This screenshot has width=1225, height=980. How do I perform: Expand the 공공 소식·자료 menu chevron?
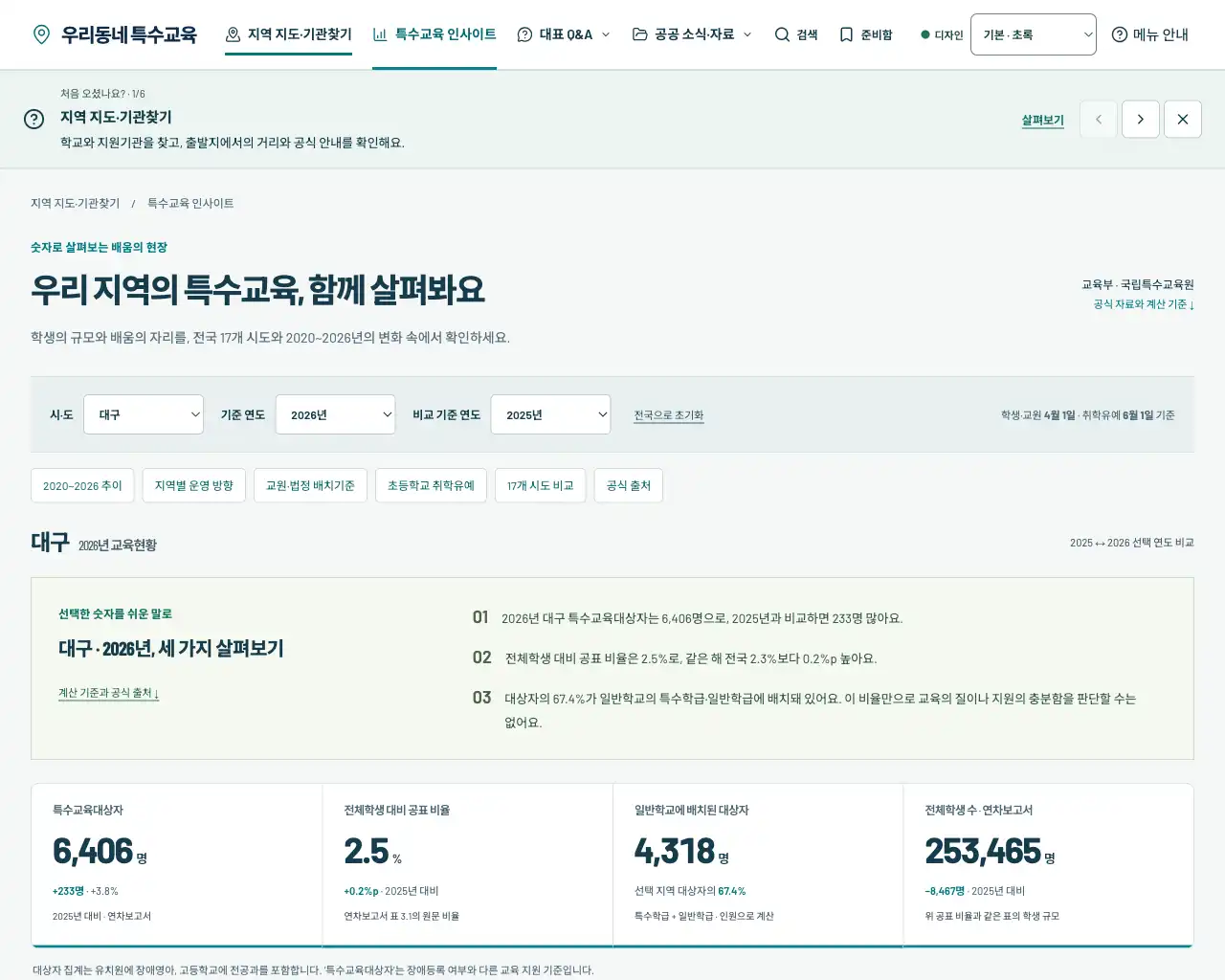pyautogui.click(x=747, y=34)
